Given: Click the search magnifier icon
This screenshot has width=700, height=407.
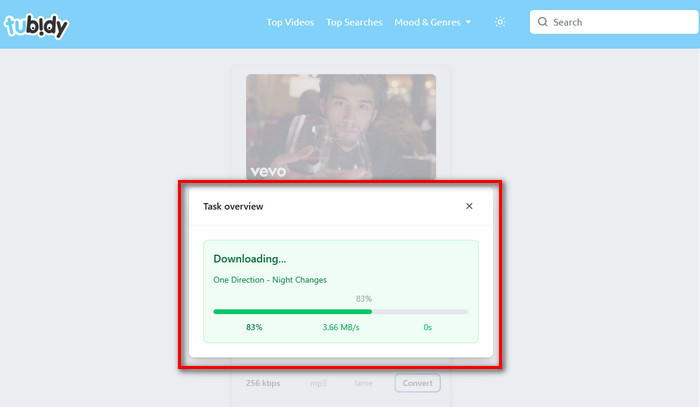Looking at the screenshot, I should point(542,22).
